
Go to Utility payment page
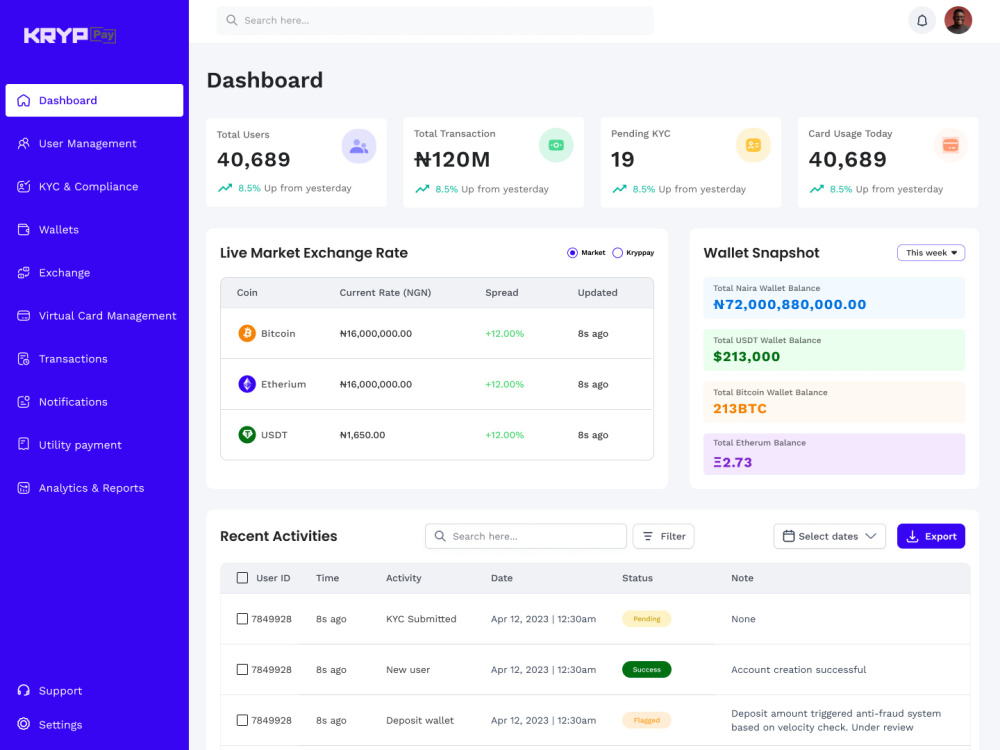coord(69,445)
